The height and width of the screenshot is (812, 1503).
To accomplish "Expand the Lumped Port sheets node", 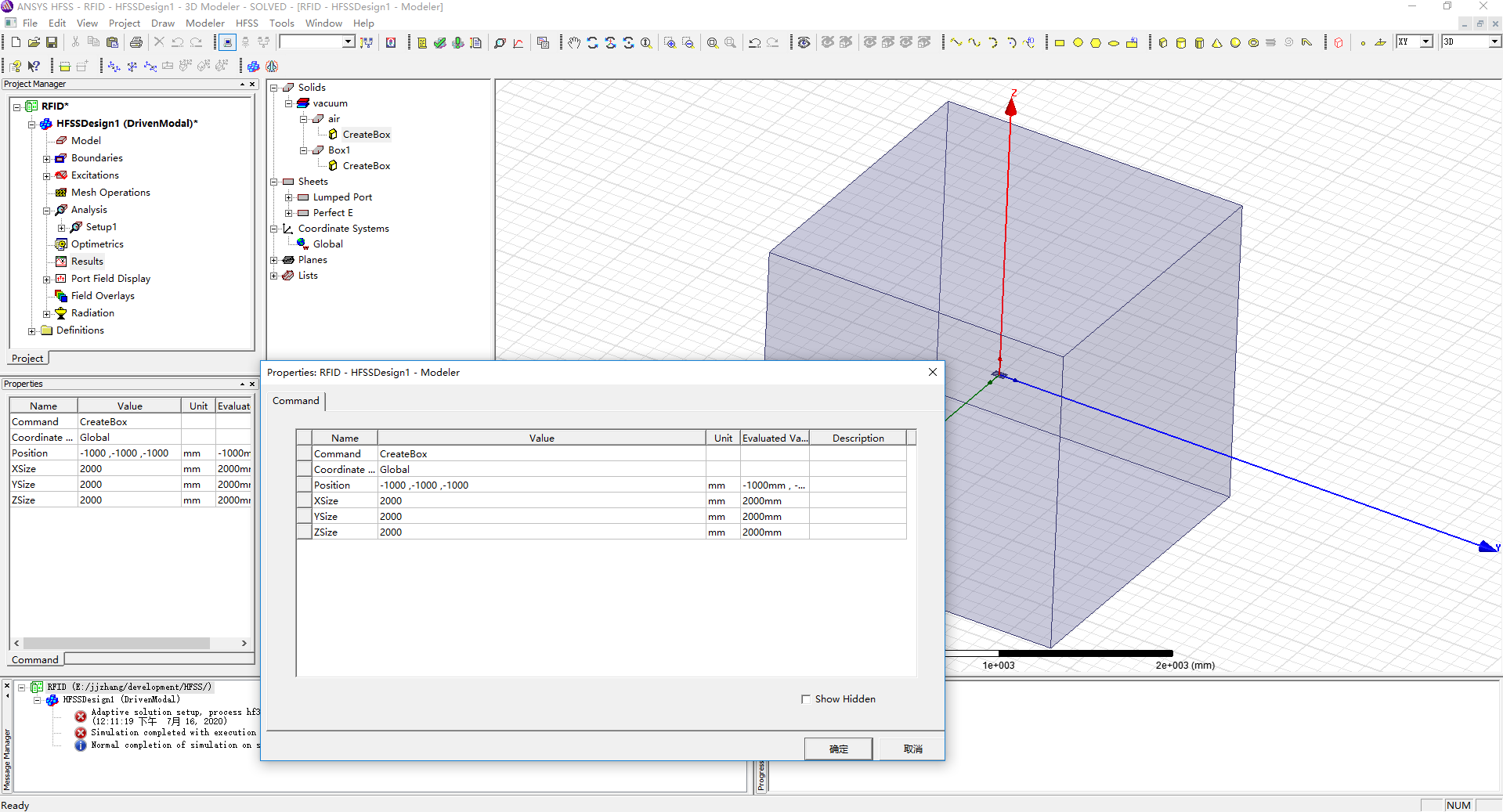I will (288, 197).
